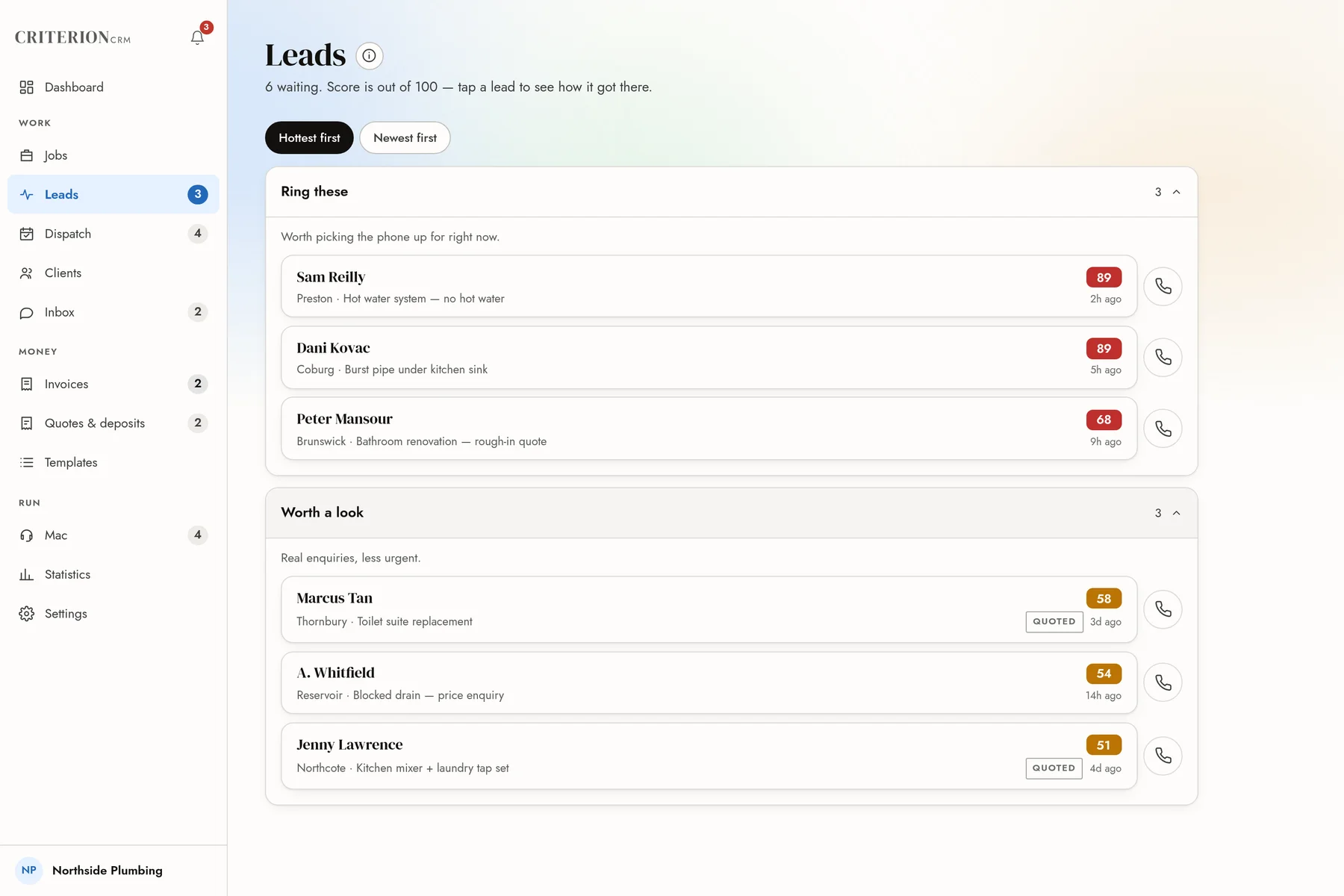Go to Dispatch in the sidebar

coord(113,234)
